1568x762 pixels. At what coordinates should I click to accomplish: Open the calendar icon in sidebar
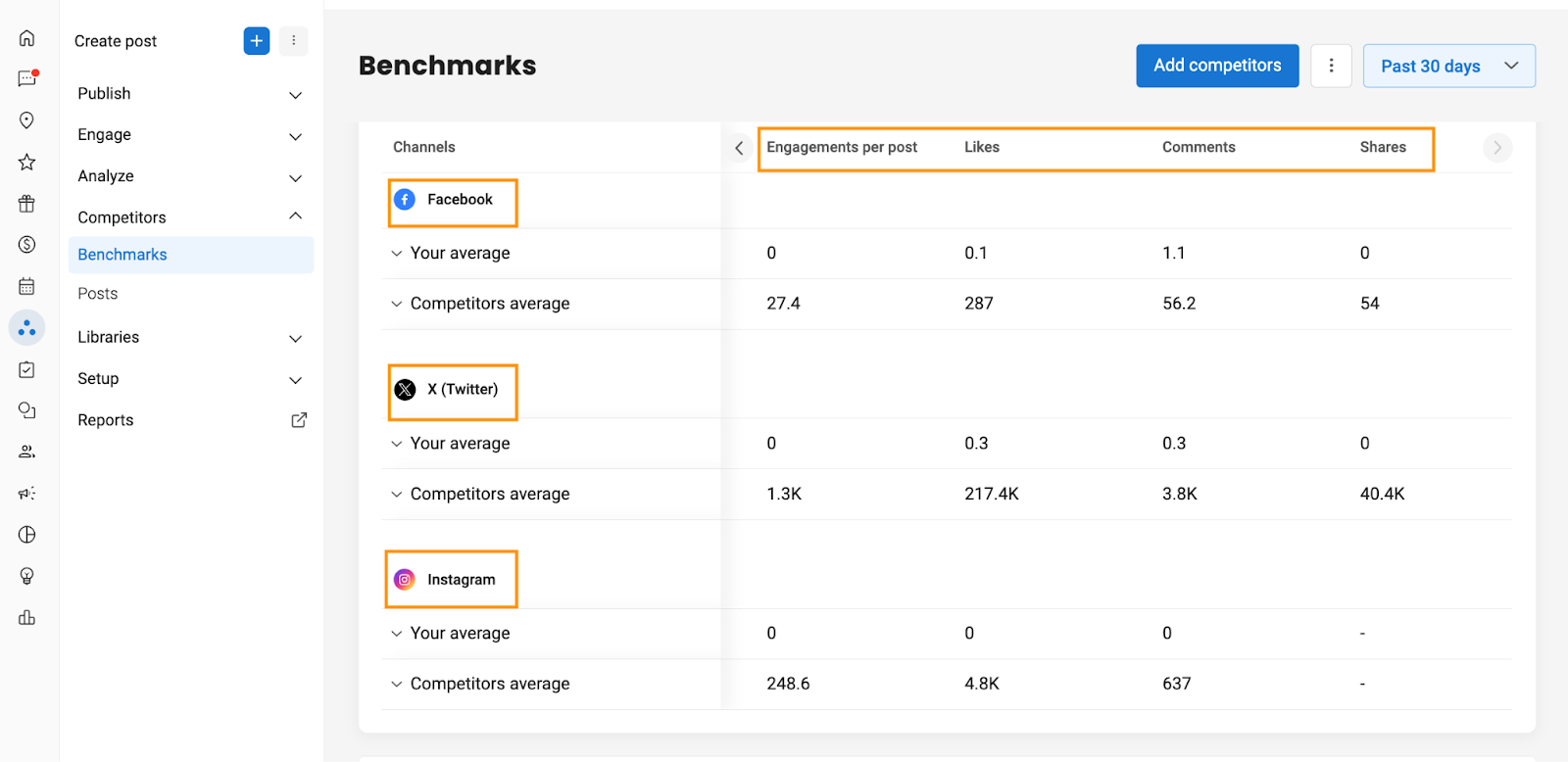point(26,286)
